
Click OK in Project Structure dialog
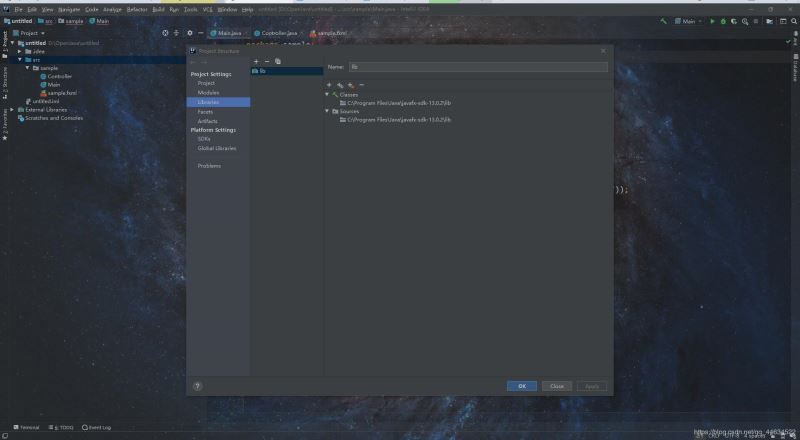point(522,386)
